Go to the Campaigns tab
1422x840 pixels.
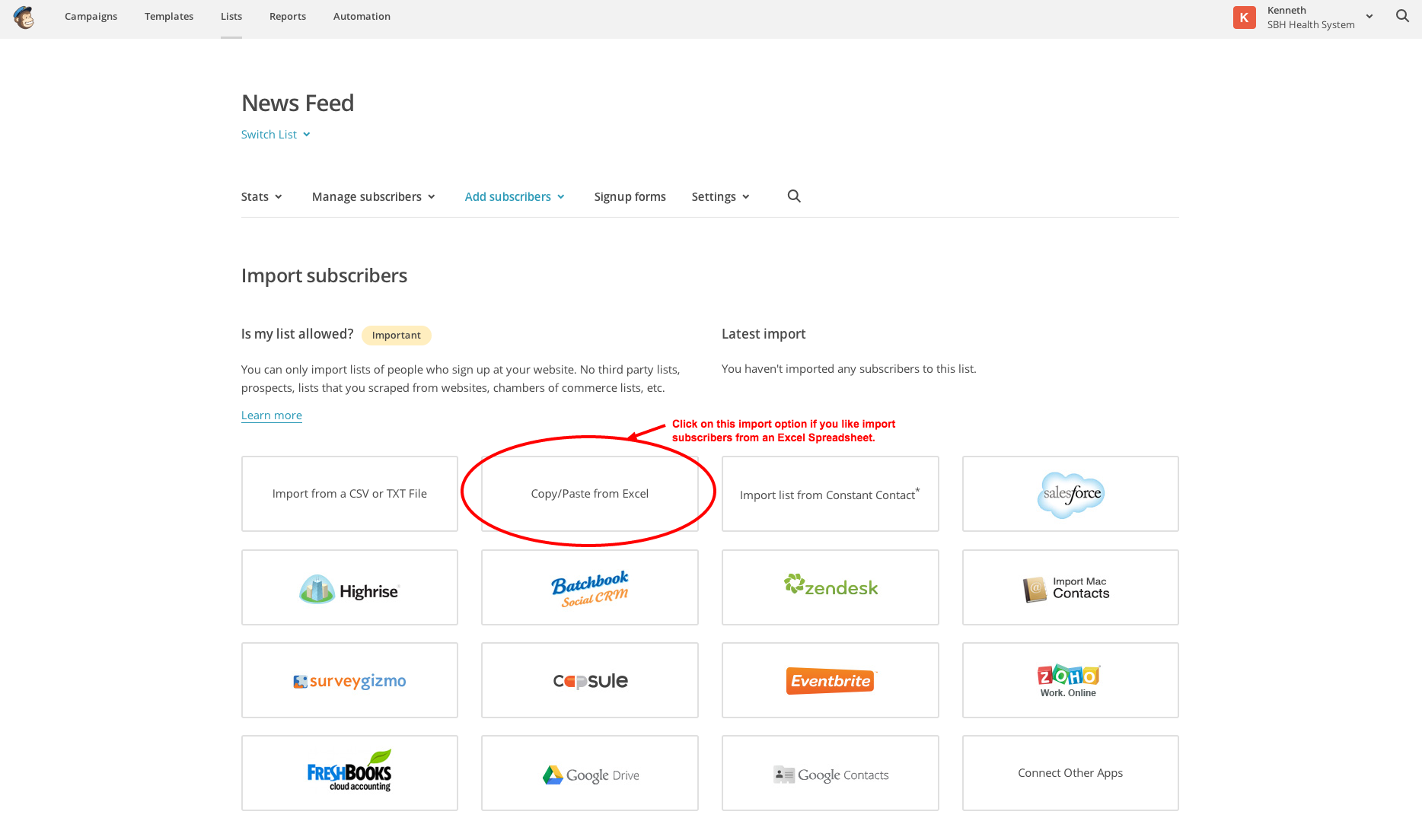click(x=91, y=17)
